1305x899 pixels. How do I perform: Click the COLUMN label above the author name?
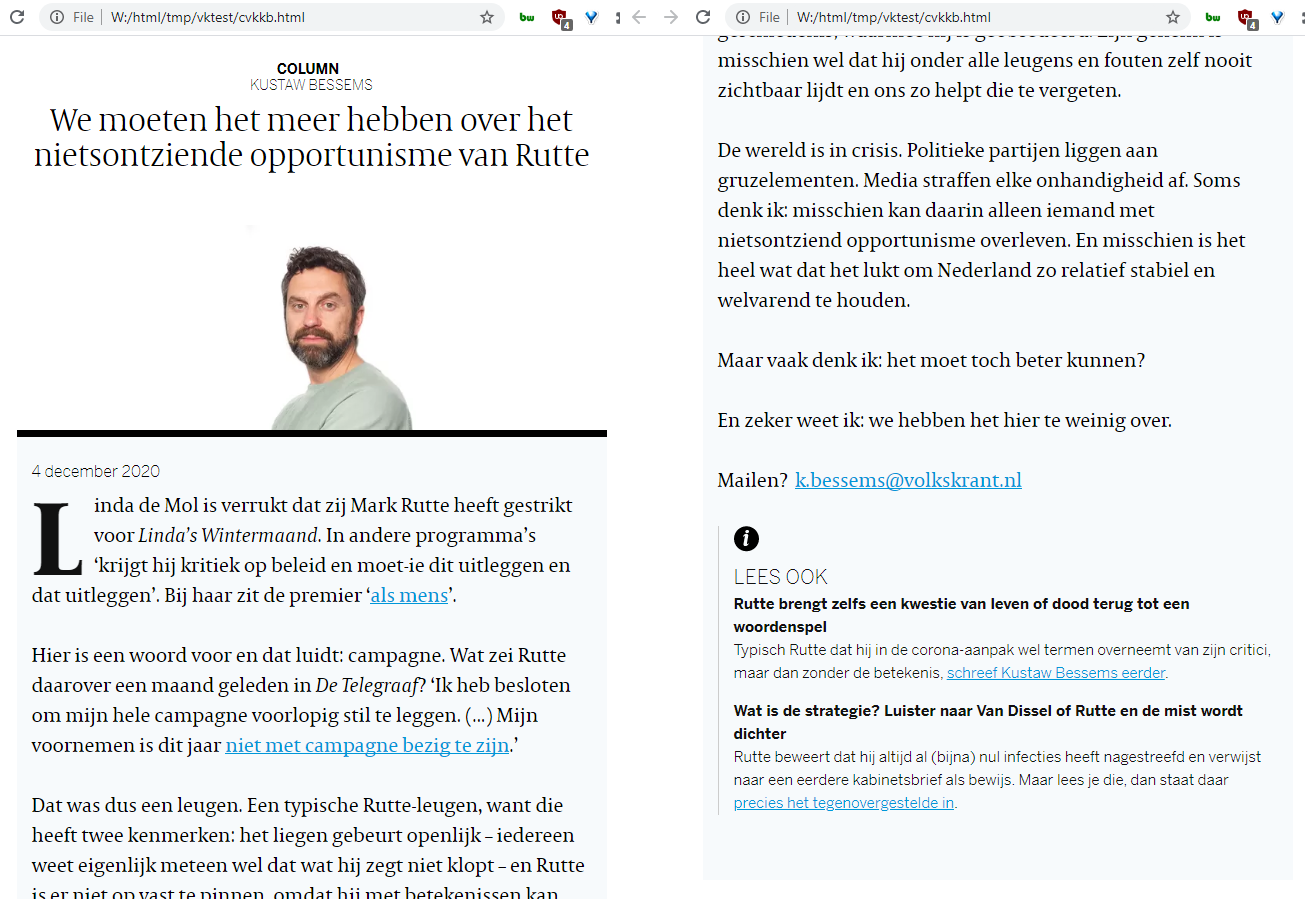308,69
